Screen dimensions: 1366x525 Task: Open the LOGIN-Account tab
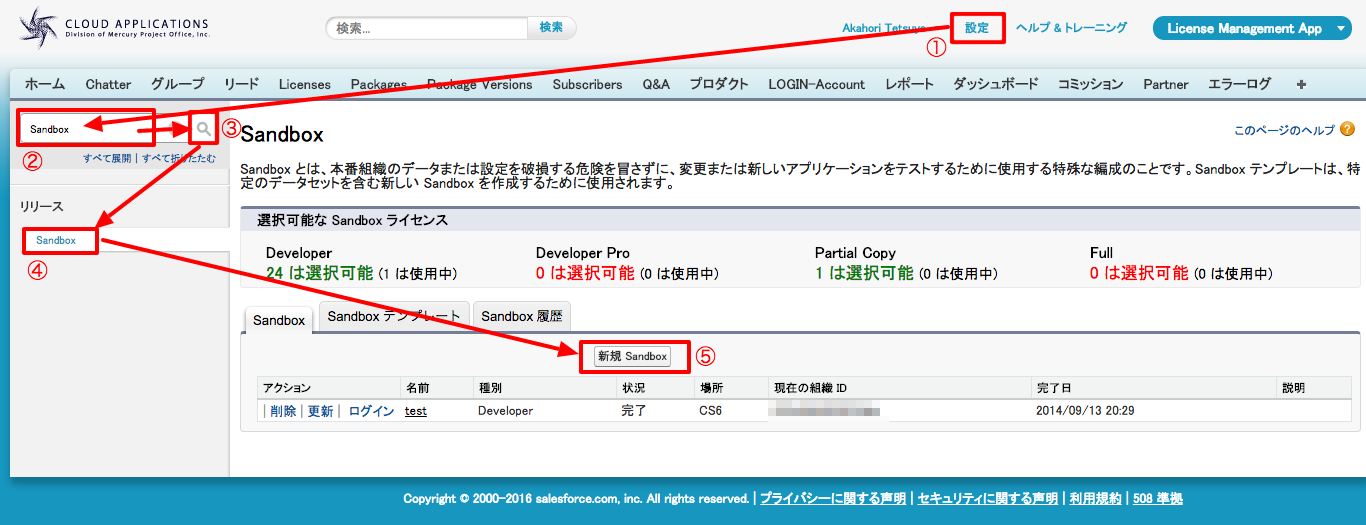click(817, 84)
